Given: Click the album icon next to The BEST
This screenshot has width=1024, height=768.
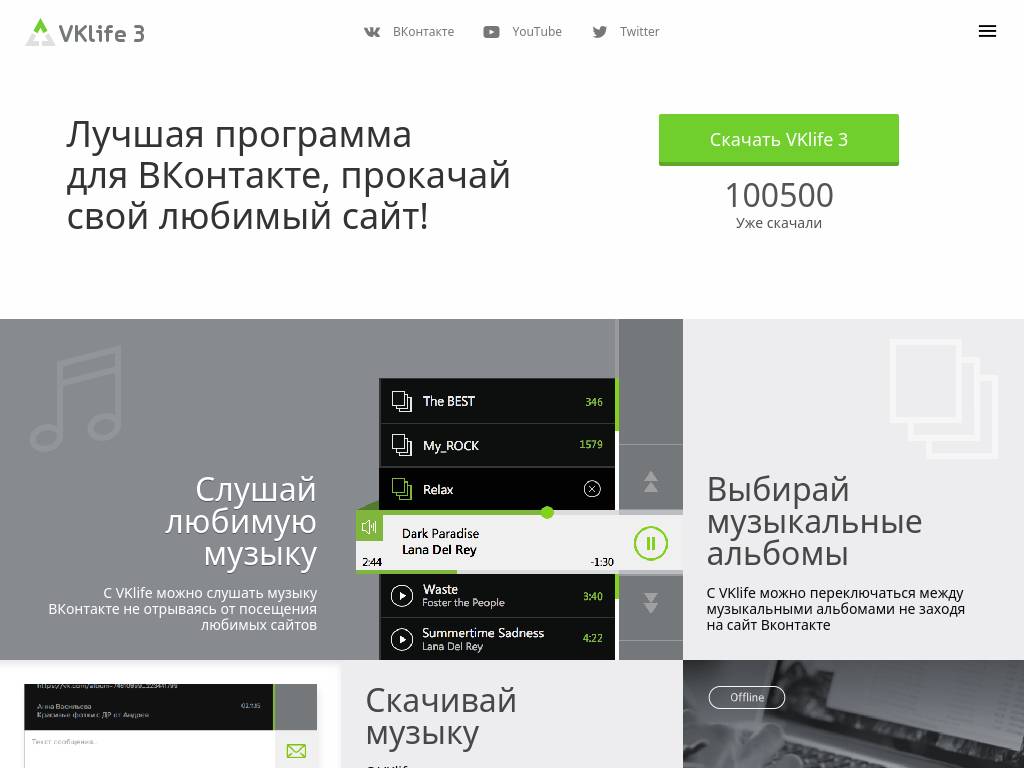Looking at the screenshot, I should 402,401.
